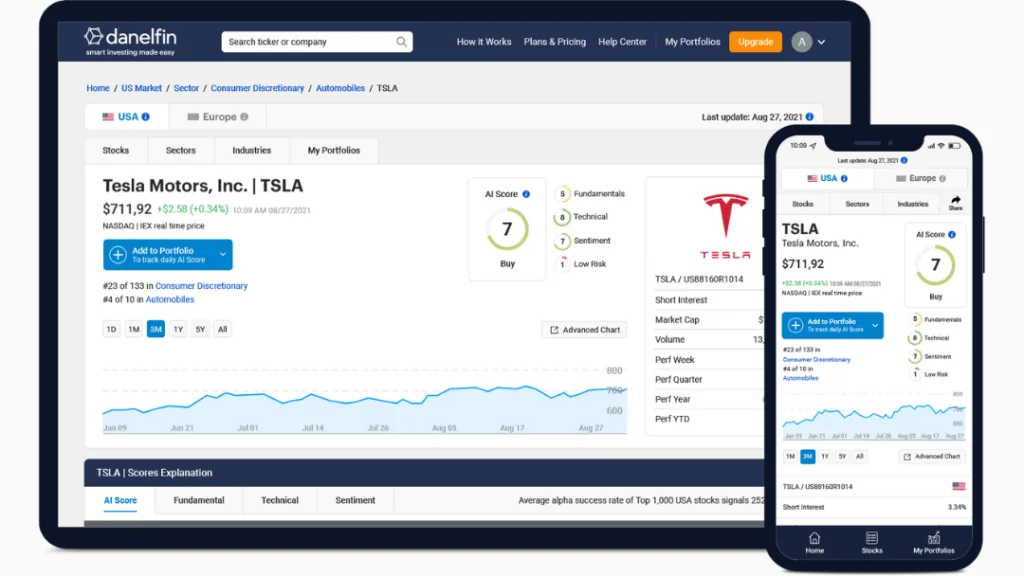
Task: Click the danelfin logo in the header
Action: click(x=130, y=41)
